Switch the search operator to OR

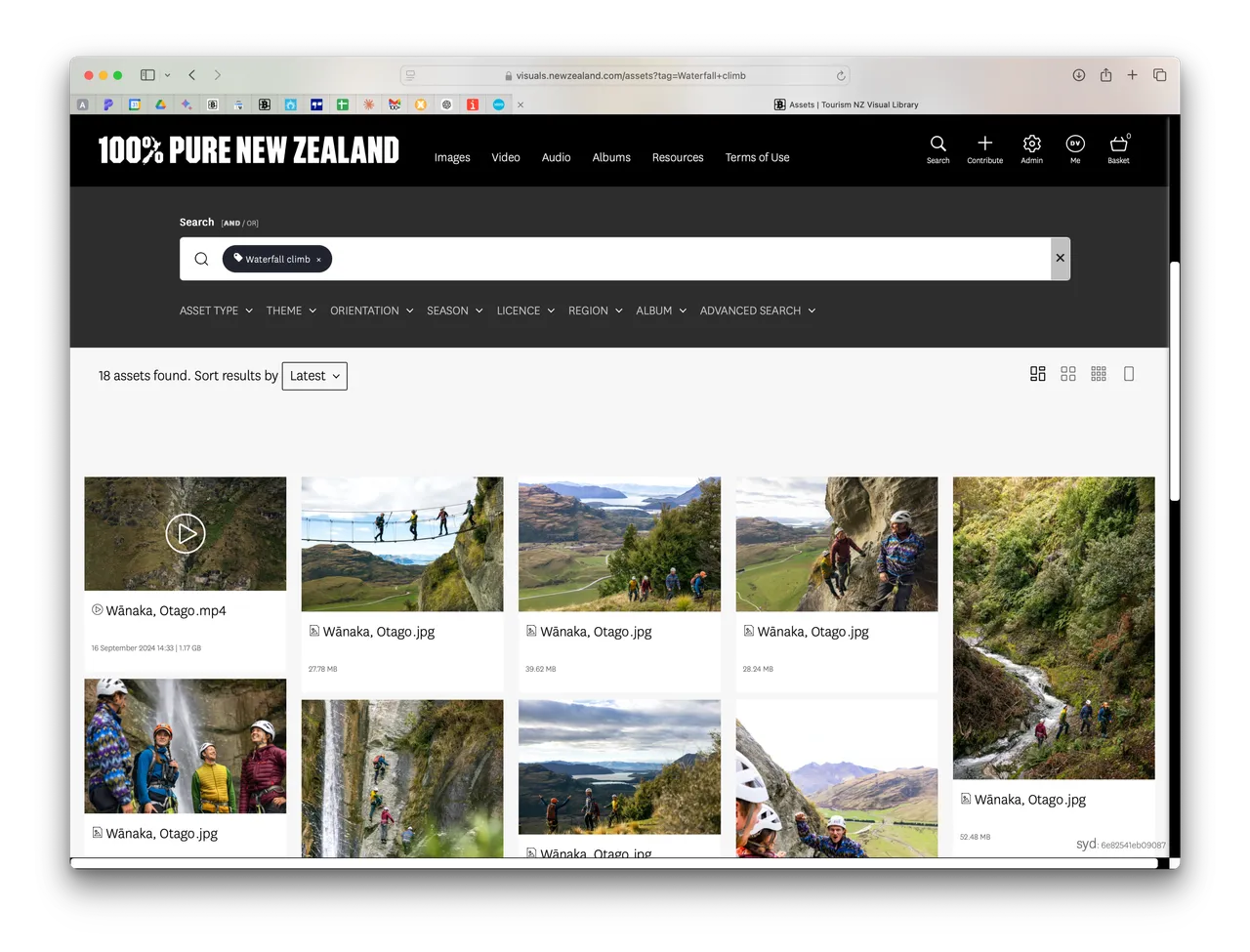252,223
